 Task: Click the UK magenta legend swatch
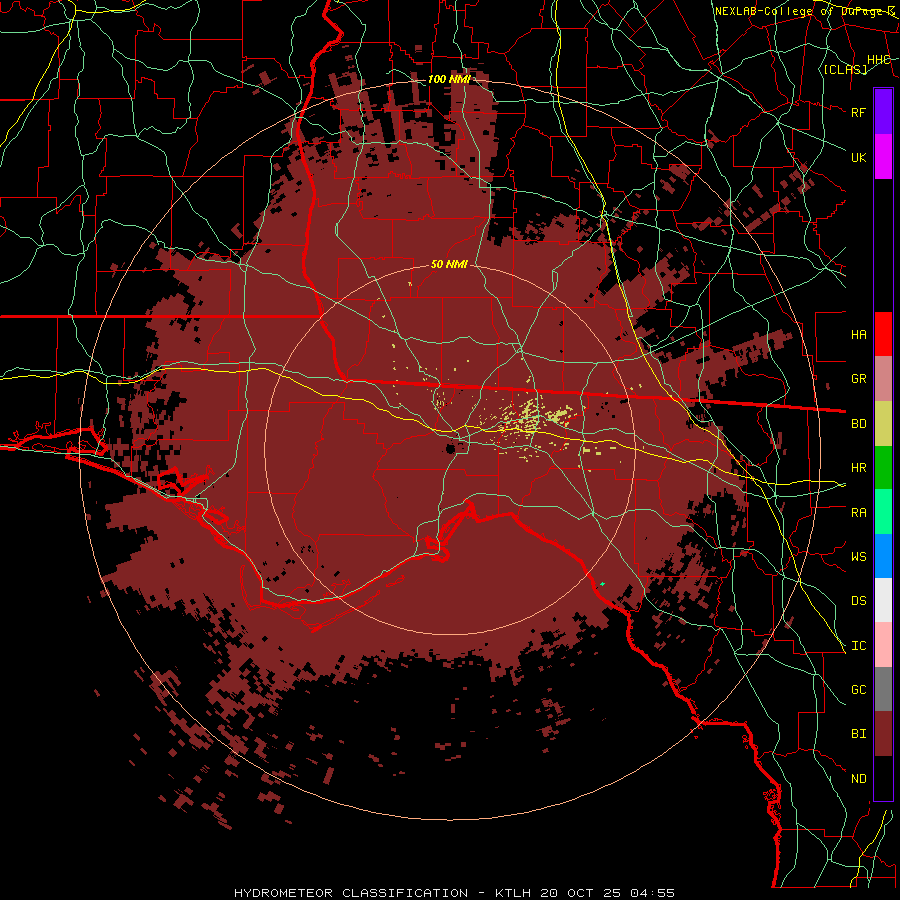point(883,157)
